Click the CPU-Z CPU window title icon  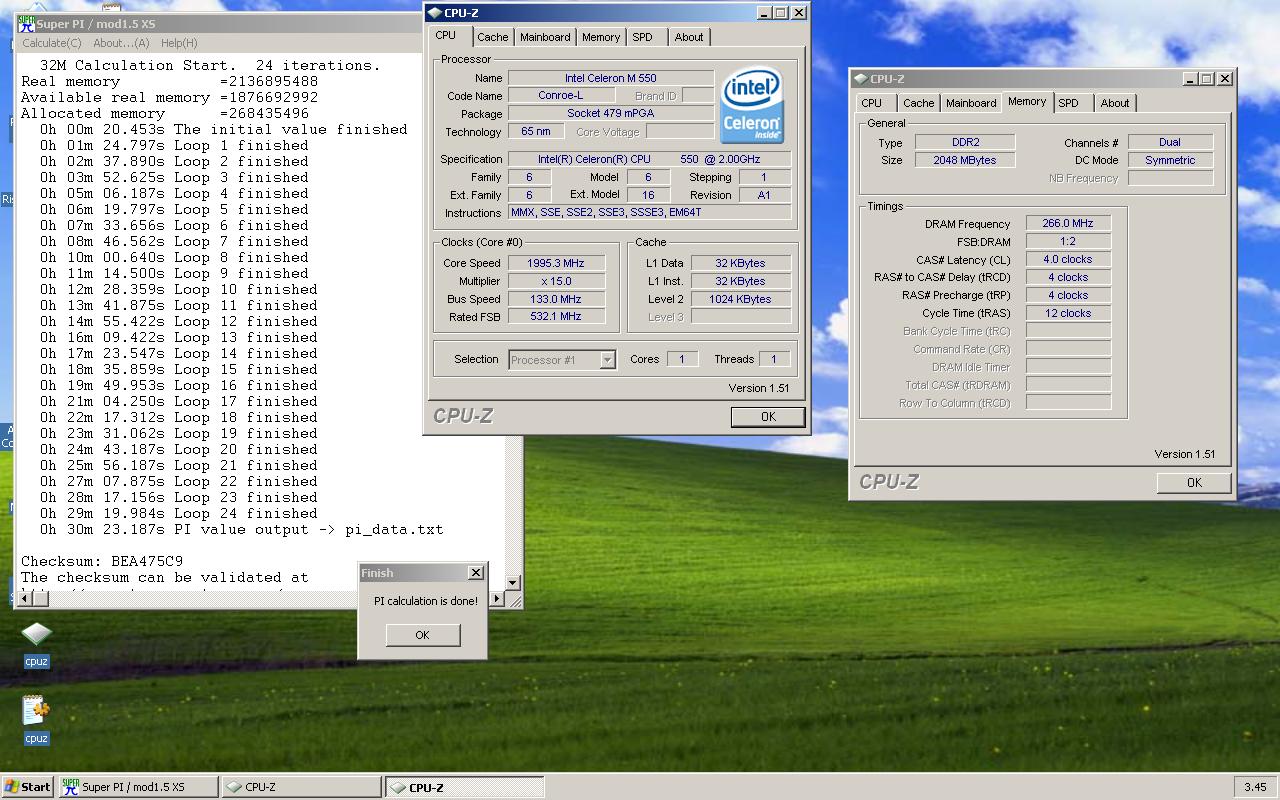click(434, 13)
